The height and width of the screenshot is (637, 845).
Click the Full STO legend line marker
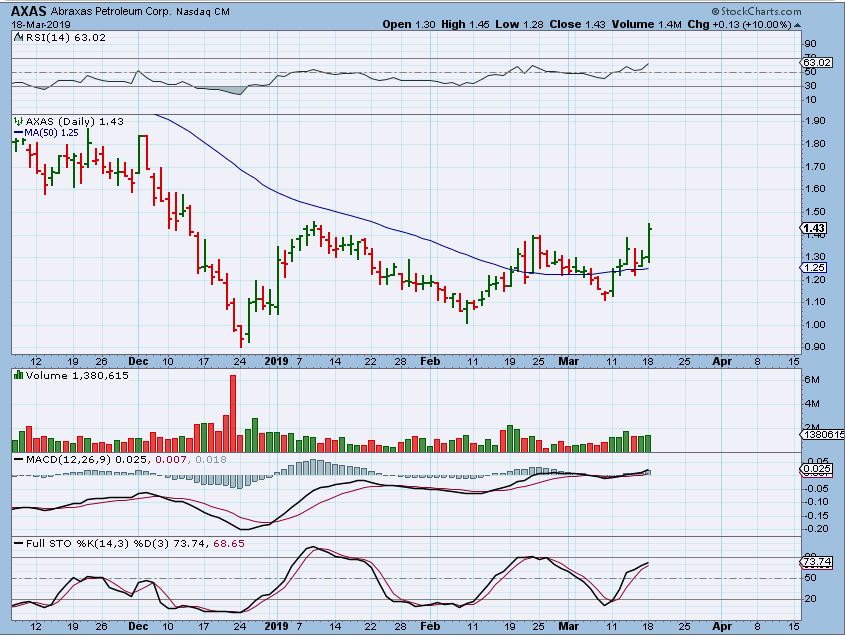pos(17,543)
